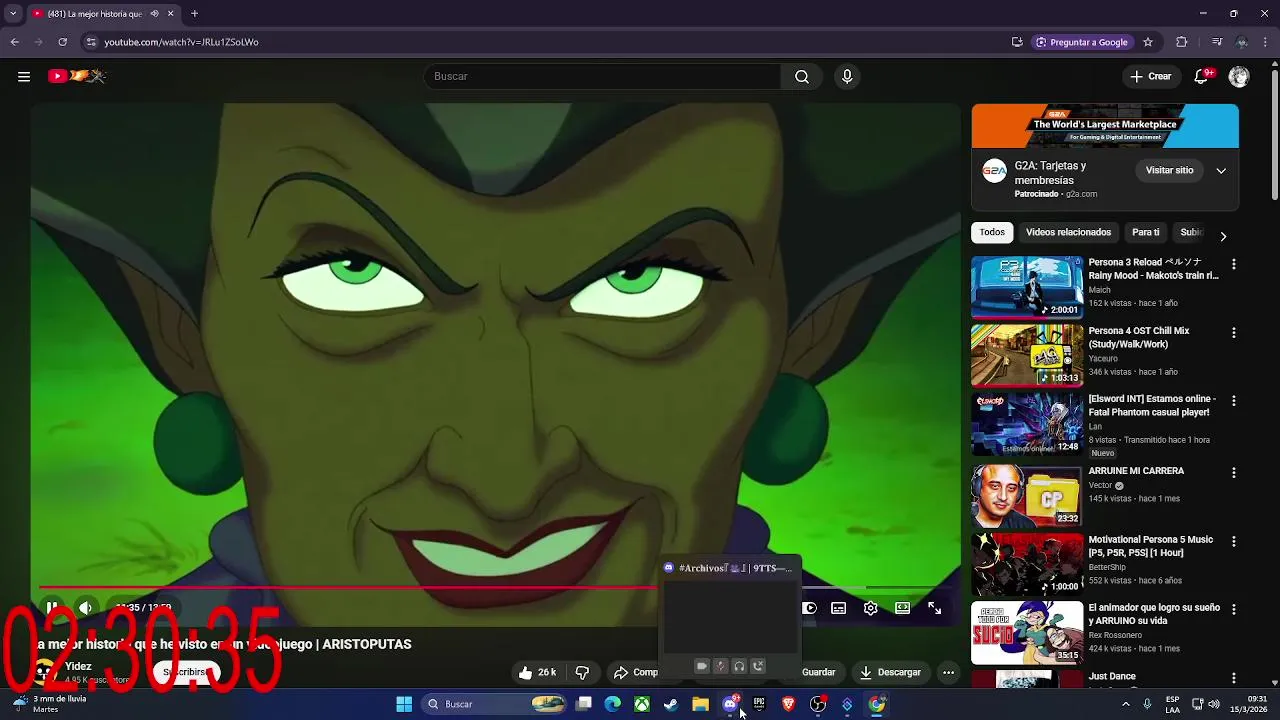Open the YouTube account avatar menu
Image resolution: width=1280 pixels, height=720 pixels.
pos(1239,76)
